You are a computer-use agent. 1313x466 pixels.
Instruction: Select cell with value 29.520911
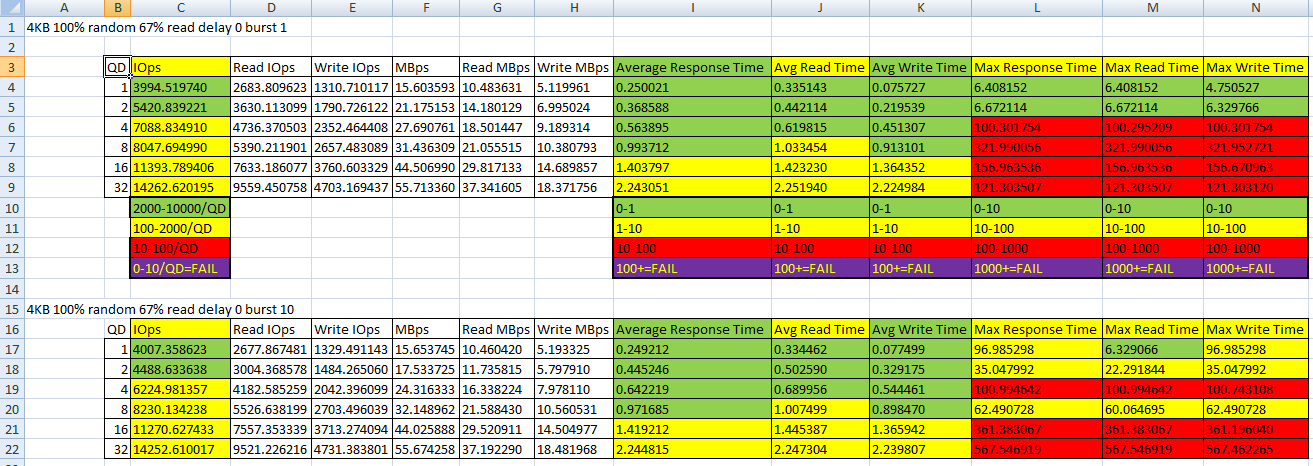click(497, 430)
